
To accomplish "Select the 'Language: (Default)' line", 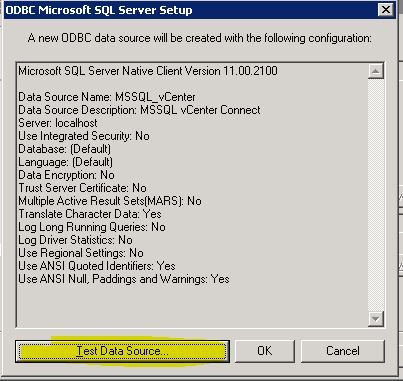I will [x=65, y=162].
